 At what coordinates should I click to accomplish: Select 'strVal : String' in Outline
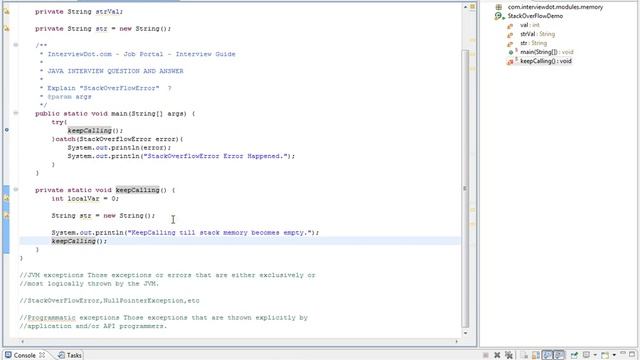point(537,34)
